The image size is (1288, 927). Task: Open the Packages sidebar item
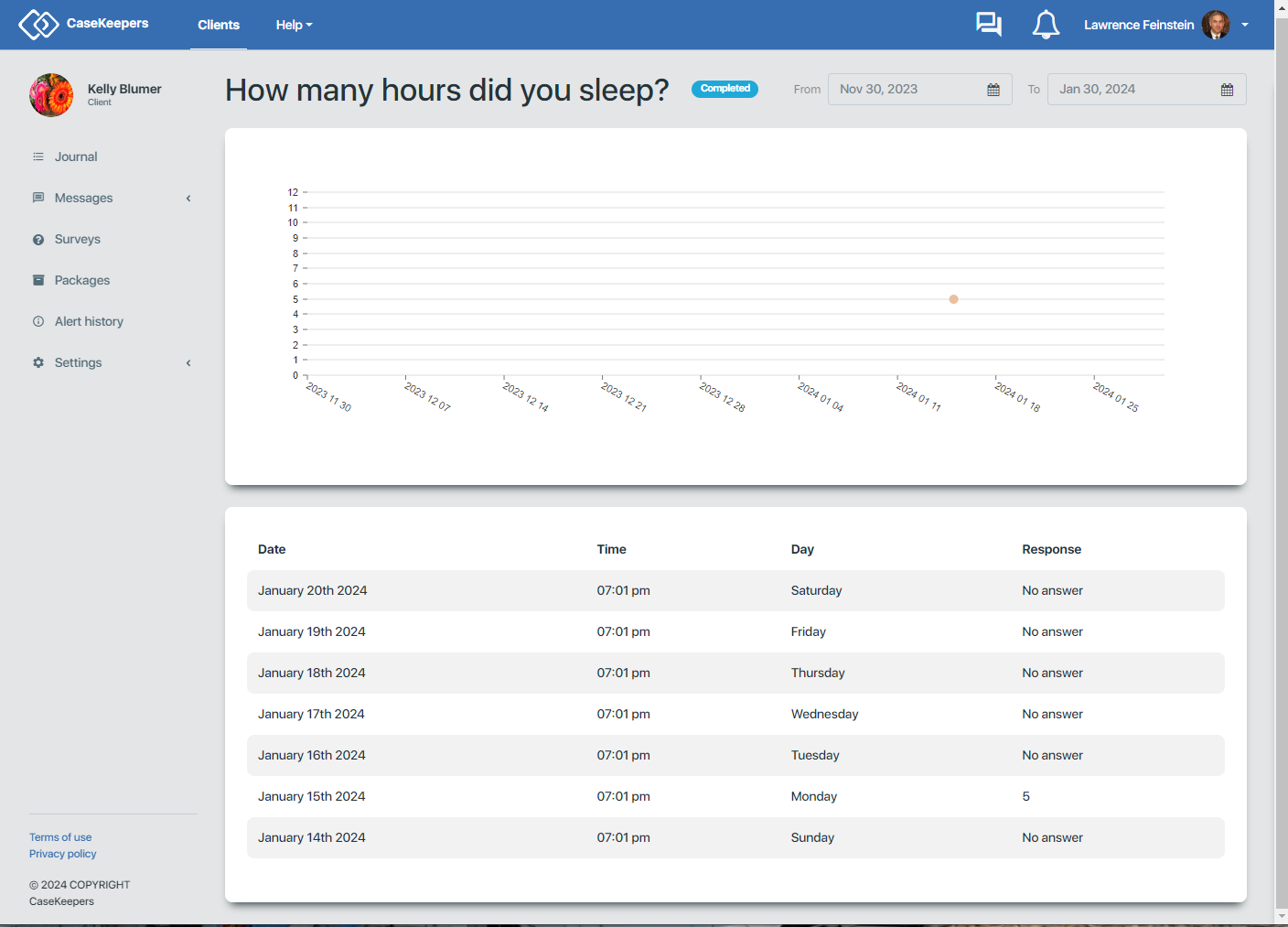[82, 280]
